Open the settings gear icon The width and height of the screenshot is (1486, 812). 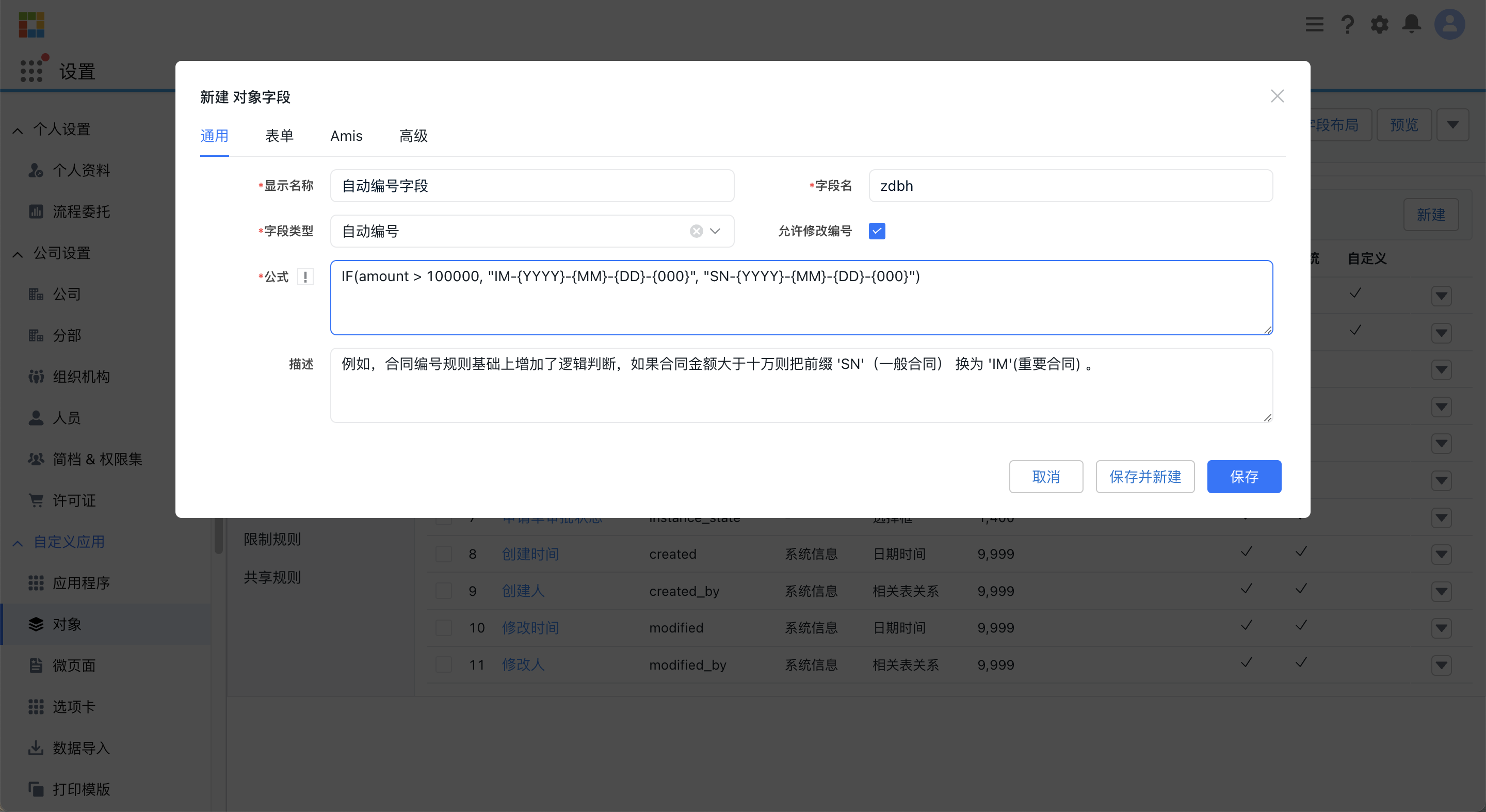[1379, 24]
